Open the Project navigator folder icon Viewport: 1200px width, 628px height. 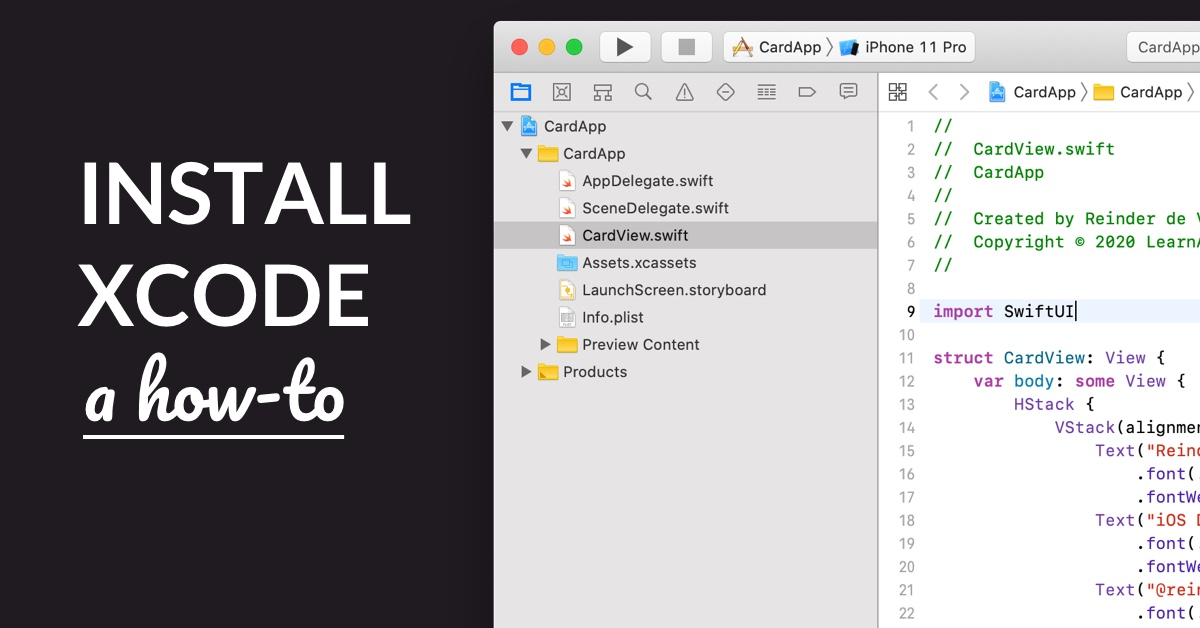coord(521,92)
